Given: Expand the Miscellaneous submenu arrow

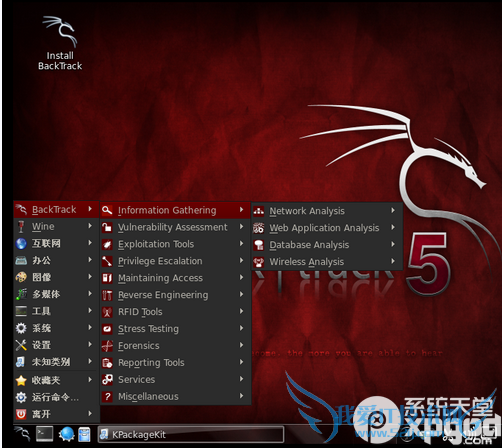Looking at the screenshot, I should [x=241, y=396].
